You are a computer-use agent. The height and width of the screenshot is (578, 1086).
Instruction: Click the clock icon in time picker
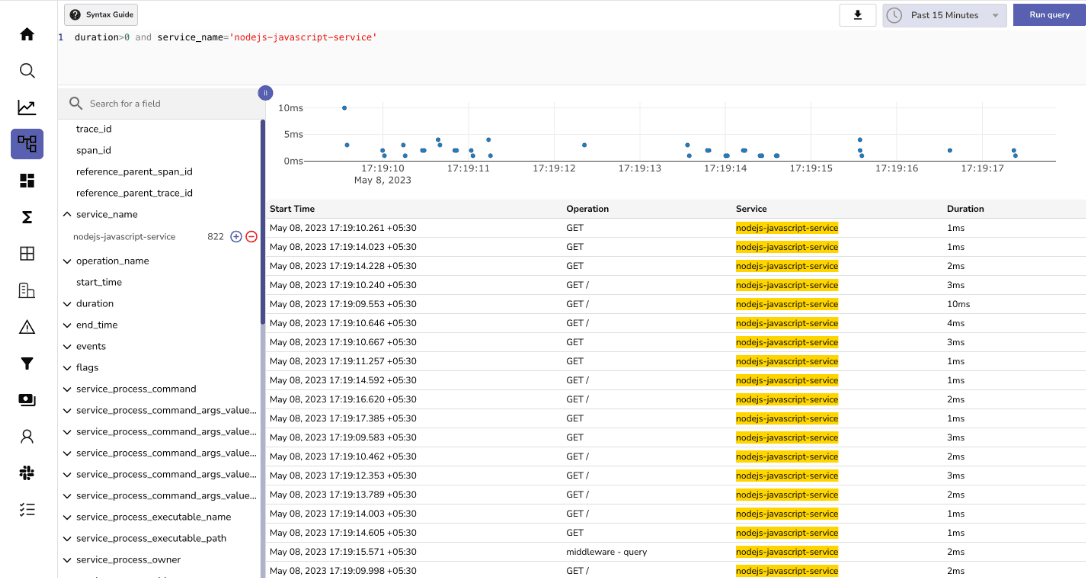pyautogui.click(x=894, y=15)
